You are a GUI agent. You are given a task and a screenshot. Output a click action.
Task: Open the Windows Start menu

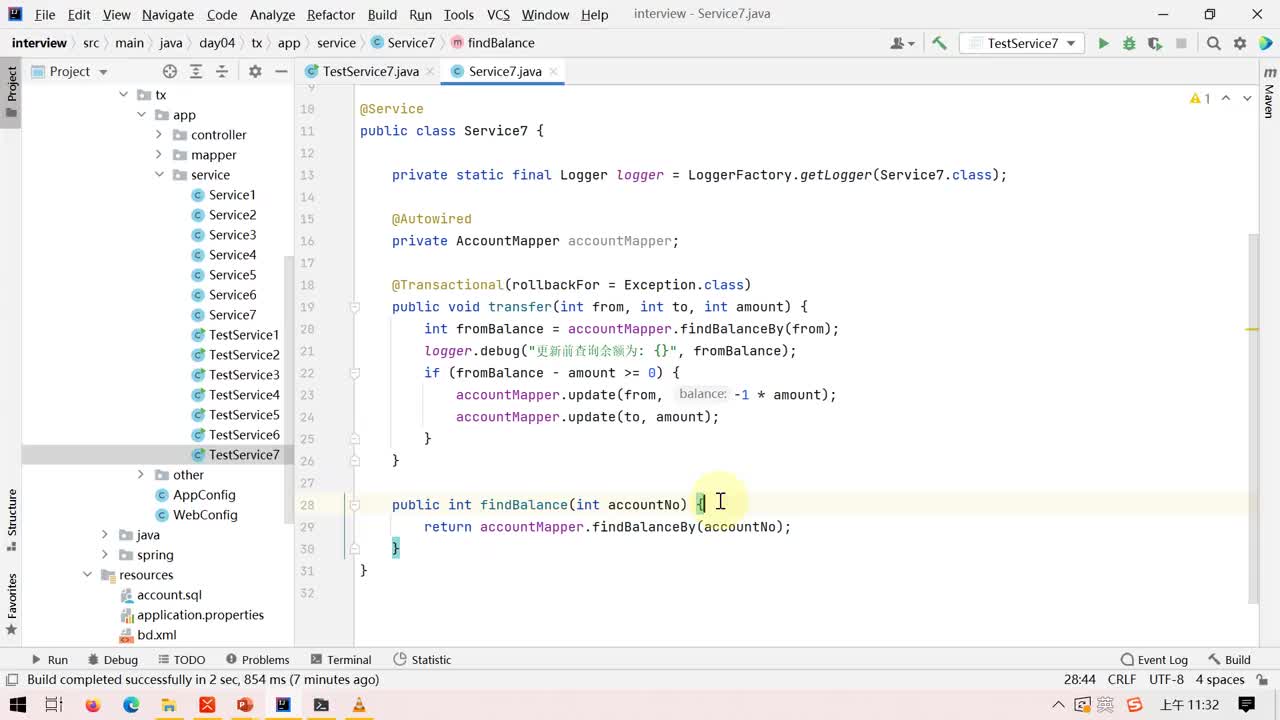[17, 705]
